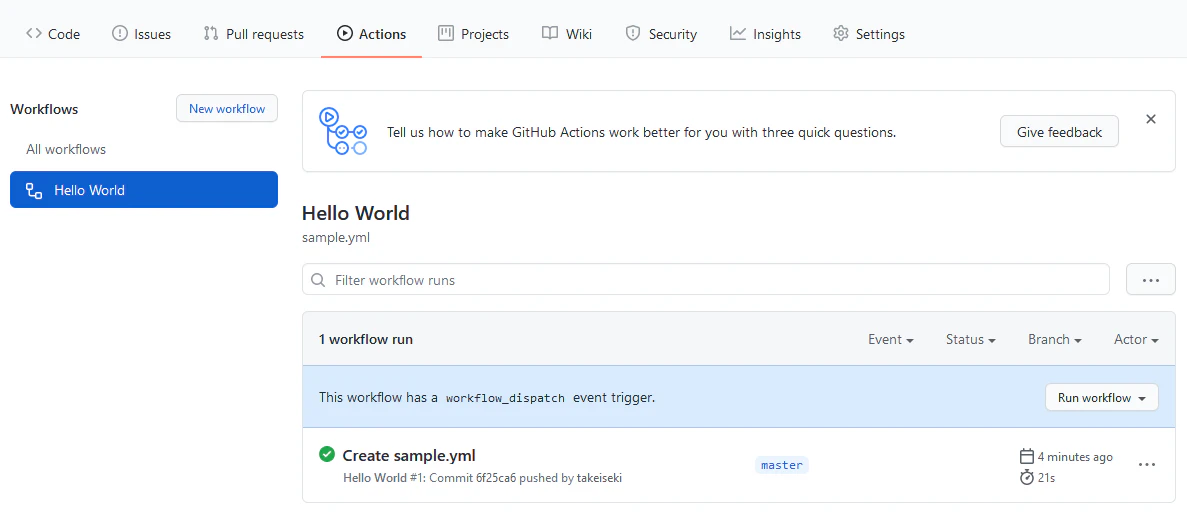Open the workflow options ellipsis menu
1187x521 pixels.
[1151, 279]
